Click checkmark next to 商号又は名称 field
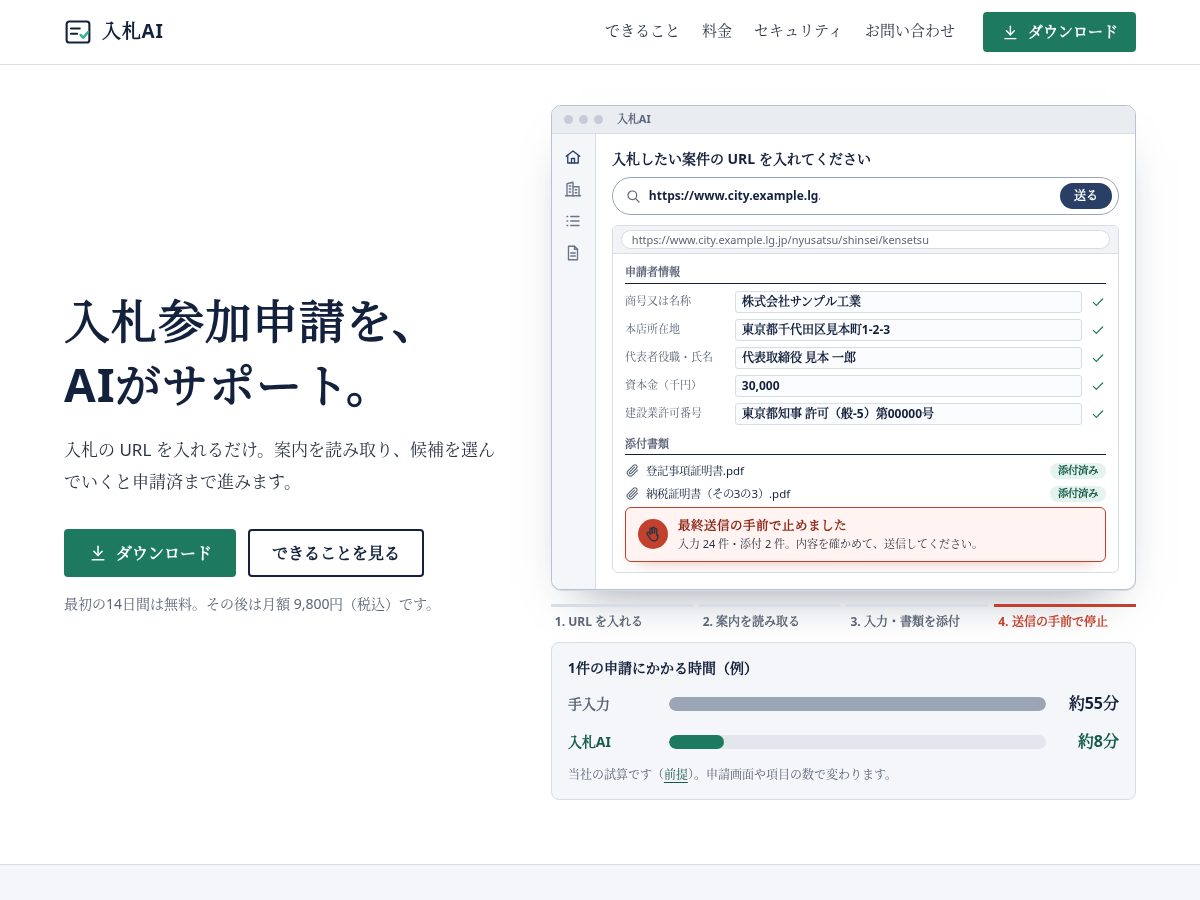Screen dimensions: 1200x900 coord(1098,302)
